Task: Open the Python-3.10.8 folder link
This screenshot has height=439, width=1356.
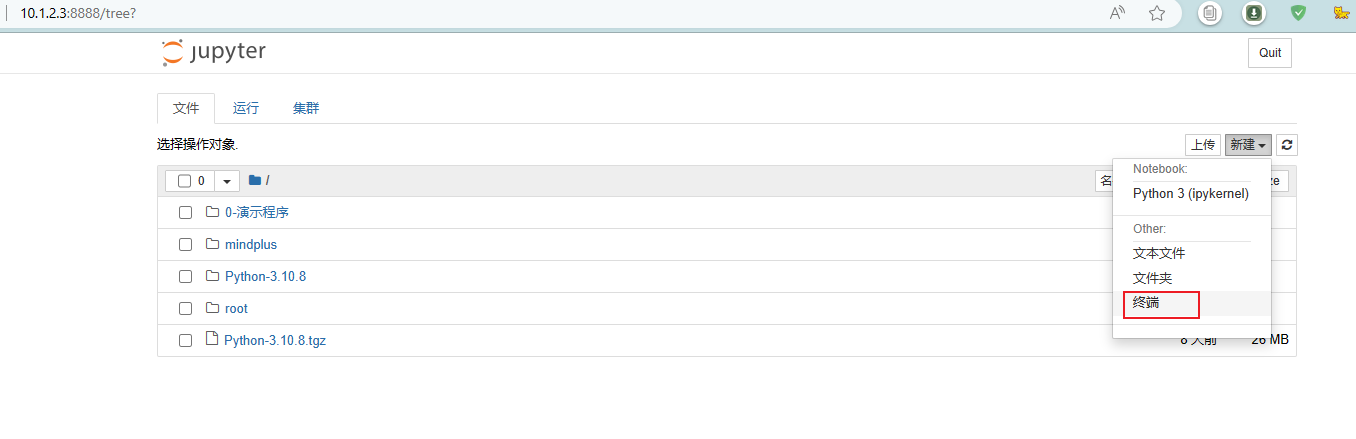Action: point(265,276)
